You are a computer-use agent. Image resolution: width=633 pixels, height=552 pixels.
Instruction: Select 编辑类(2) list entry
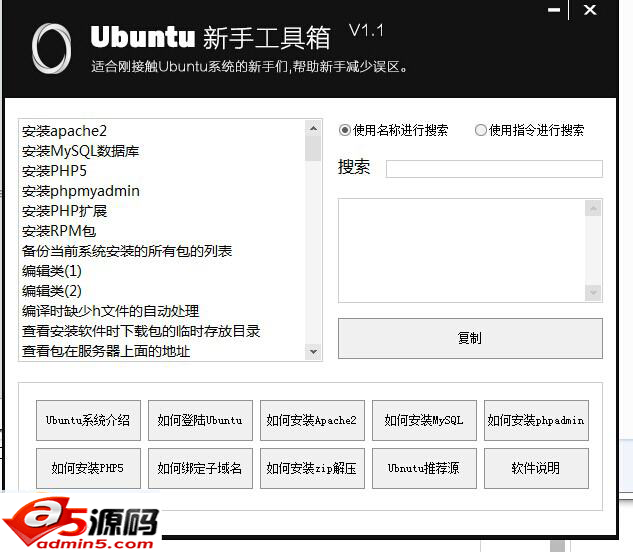[162, 291]
